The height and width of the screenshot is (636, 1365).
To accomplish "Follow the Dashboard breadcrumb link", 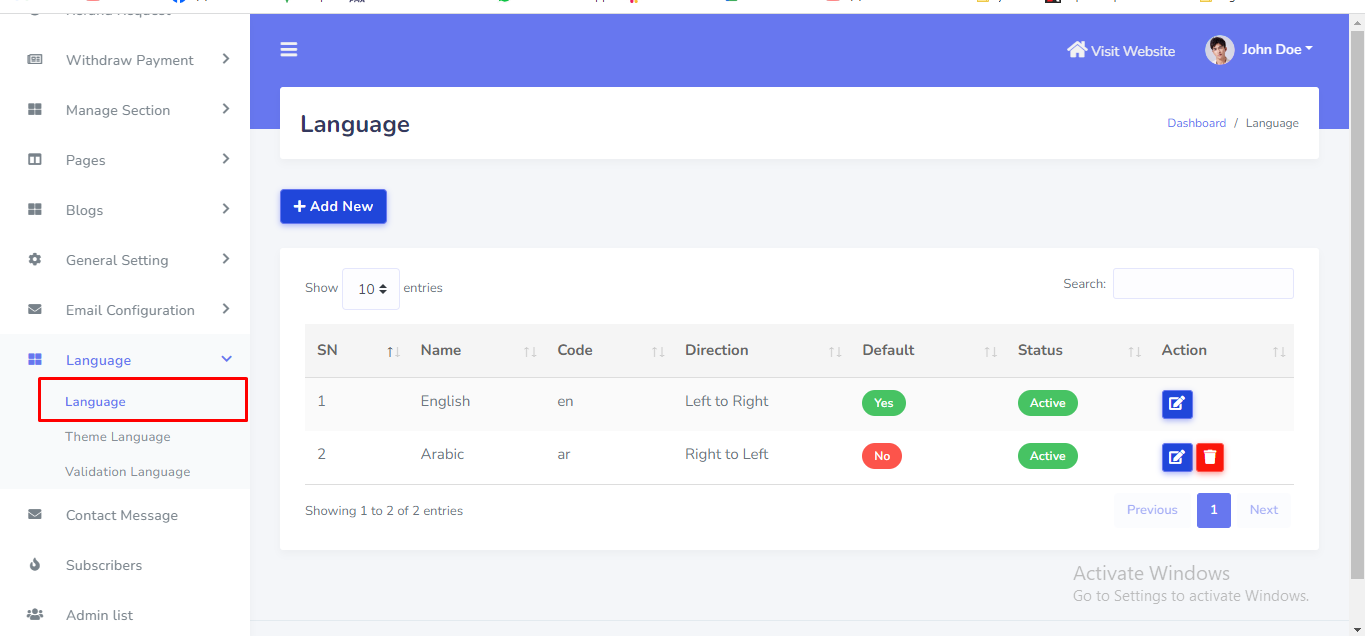I will [1196, 123].
